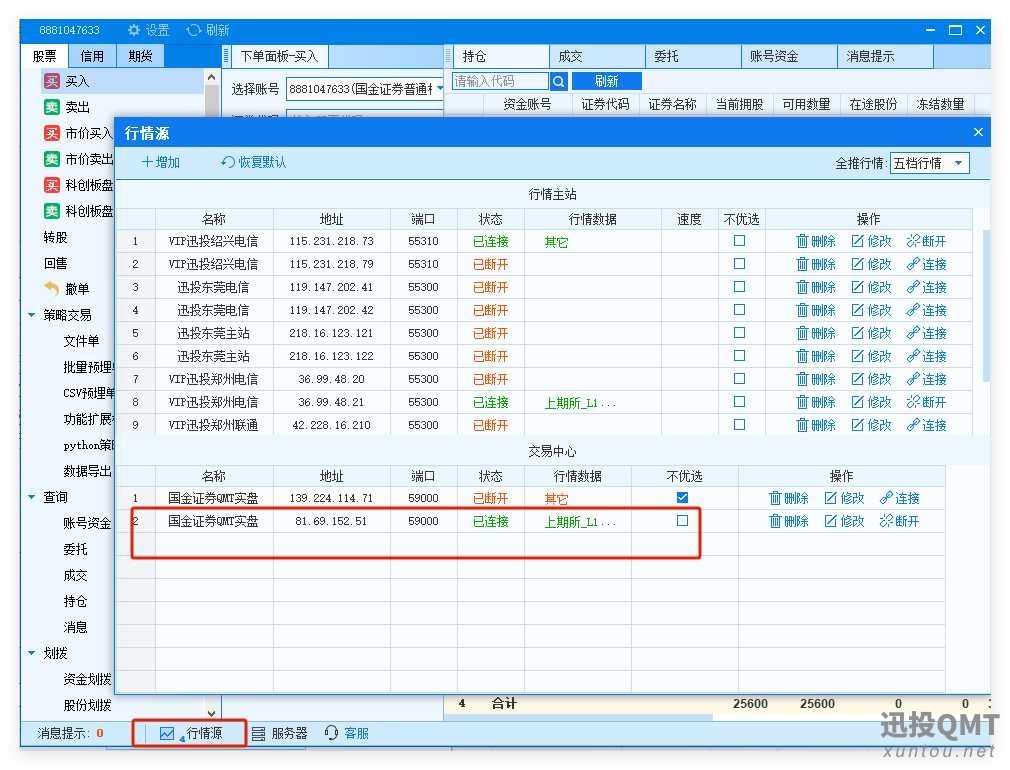Uncheck 不优选 for 国金证券QMT实盘 row 1
This screenshot has width=1010, height=770.
(x=682, y=497)
